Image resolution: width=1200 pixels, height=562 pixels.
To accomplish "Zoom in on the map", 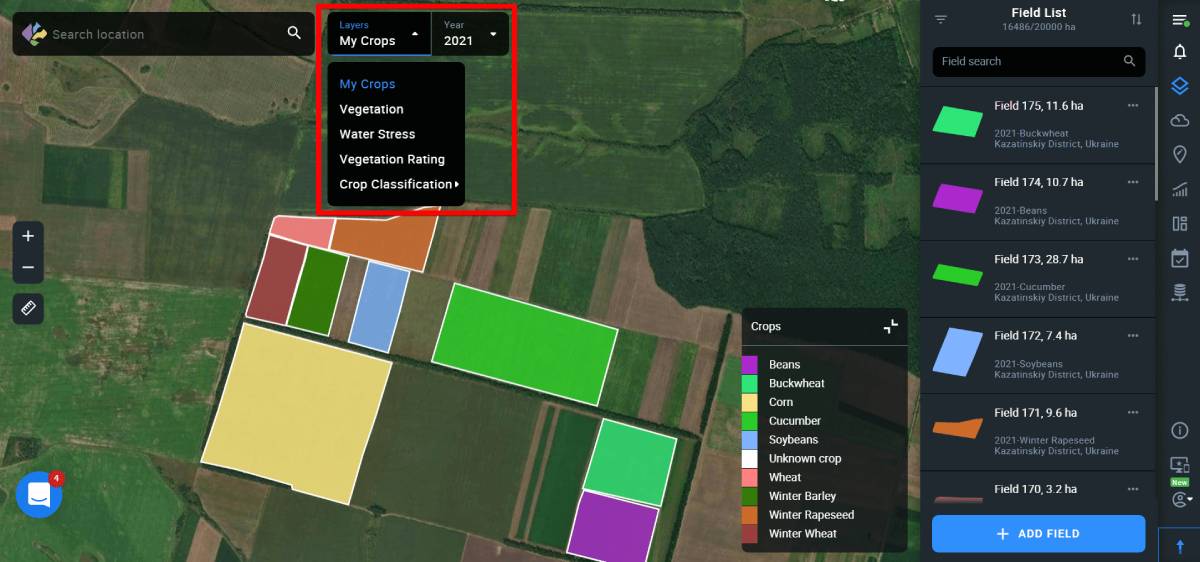I will pyautogui.click(x=28, y=236).
